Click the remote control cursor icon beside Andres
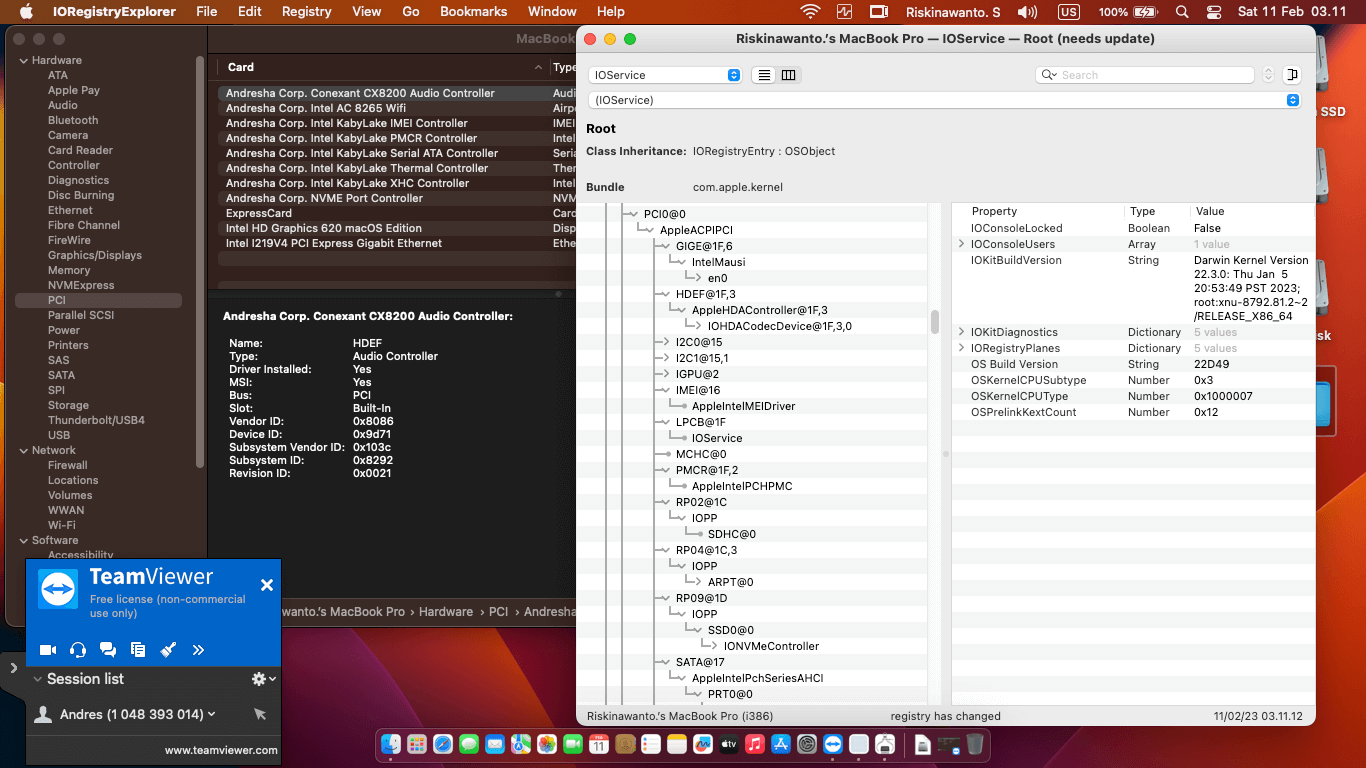This screenshot has height=768, width=1366. (260, 714)
